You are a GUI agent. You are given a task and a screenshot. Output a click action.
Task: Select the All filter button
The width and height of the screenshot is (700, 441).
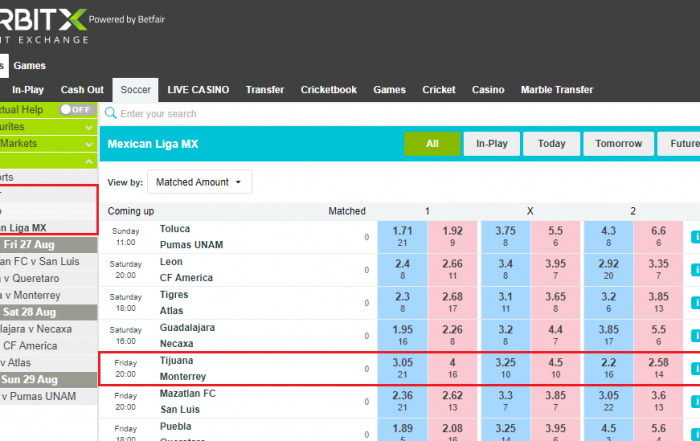432,144
